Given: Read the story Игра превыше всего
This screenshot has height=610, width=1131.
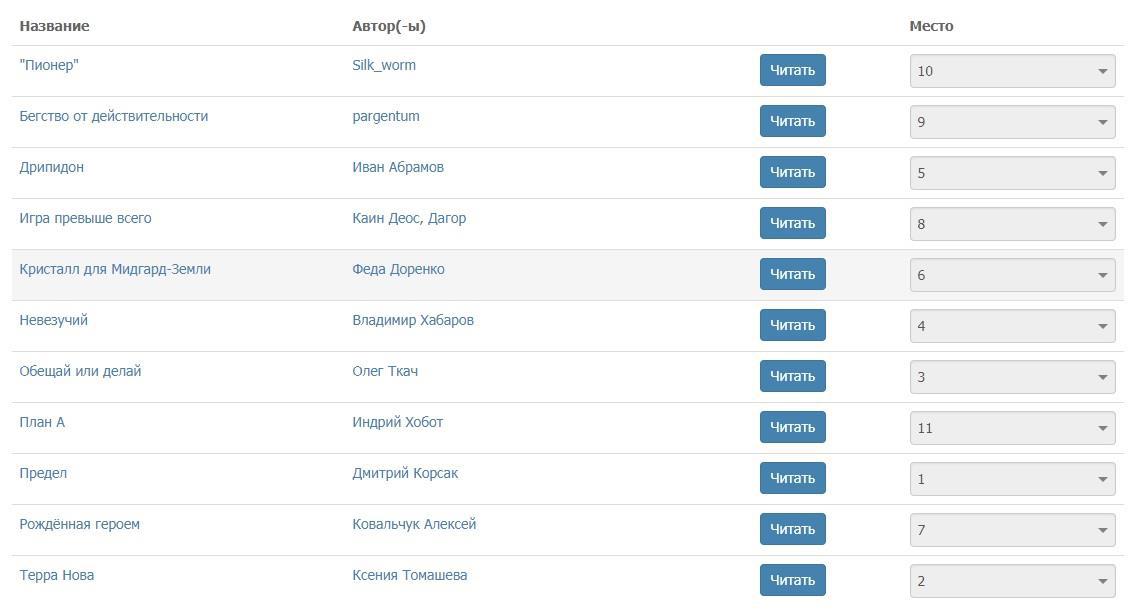Looking at the screenshot, I should point(792,223).
